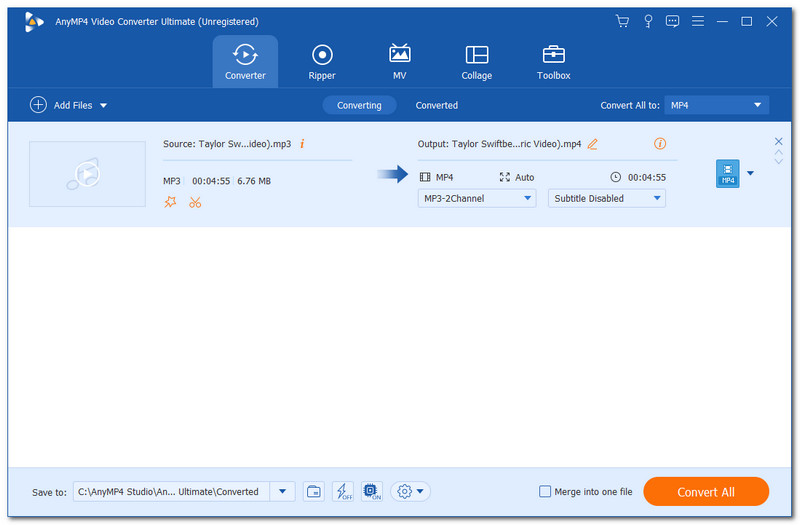Viewport: 800px width, 525px height.
Task: Click the 6.76 MB file size
Action: (x=254, y=181)
